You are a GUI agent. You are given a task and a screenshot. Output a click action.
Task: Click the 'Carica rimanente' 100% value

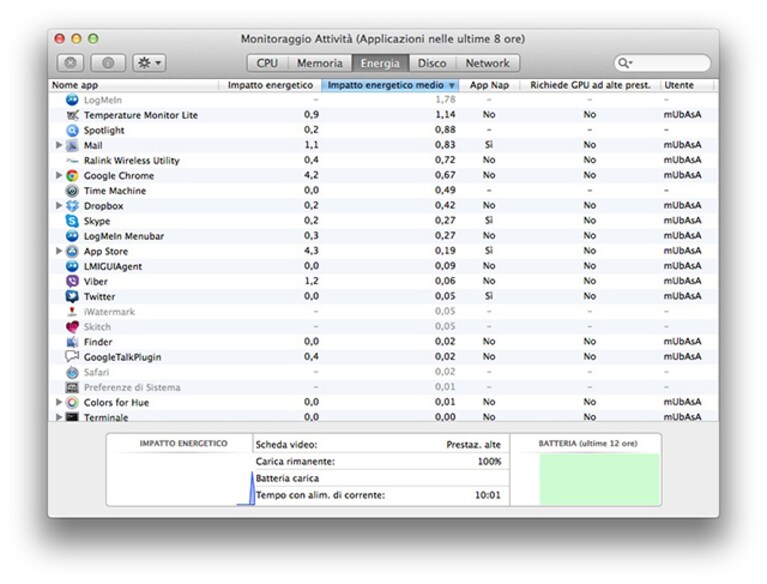(x=489, y=462)
